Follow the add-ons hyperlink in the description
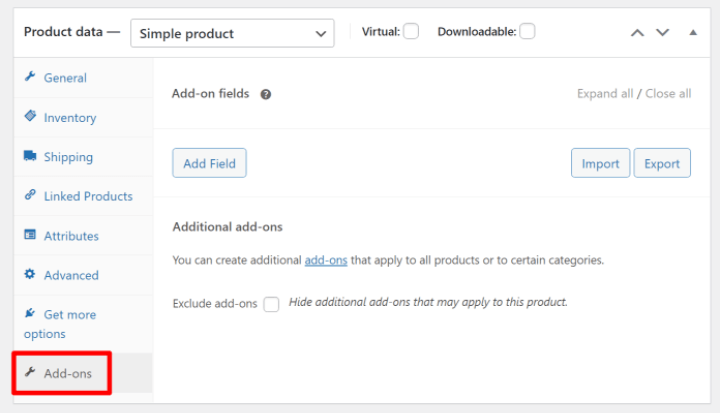Image resolution: width=720 pixels, height=413 pixels. 326,260
